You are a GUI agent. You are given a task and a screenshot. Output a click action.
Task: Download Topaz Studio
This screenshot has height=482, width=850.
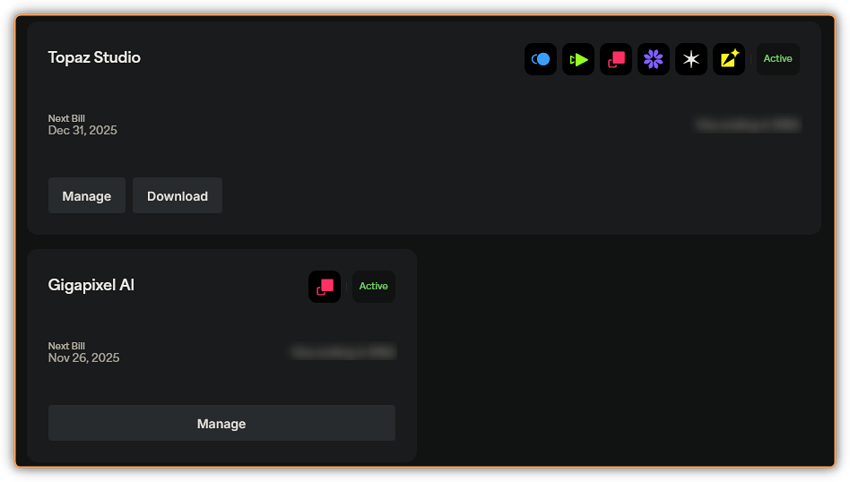[177, 196]
